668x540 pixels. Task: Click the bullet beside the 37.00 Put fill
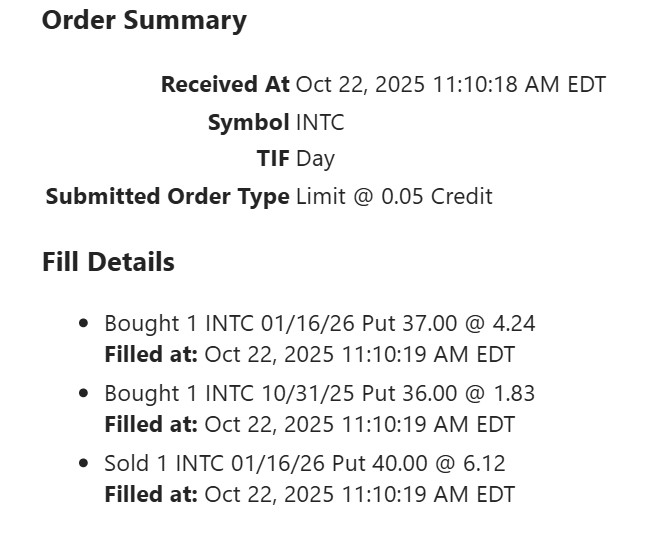[83, 324]
